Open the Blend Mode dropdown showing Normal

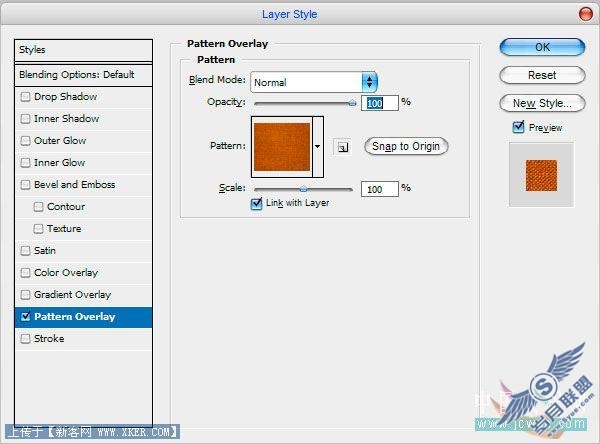tap(314, 82)
